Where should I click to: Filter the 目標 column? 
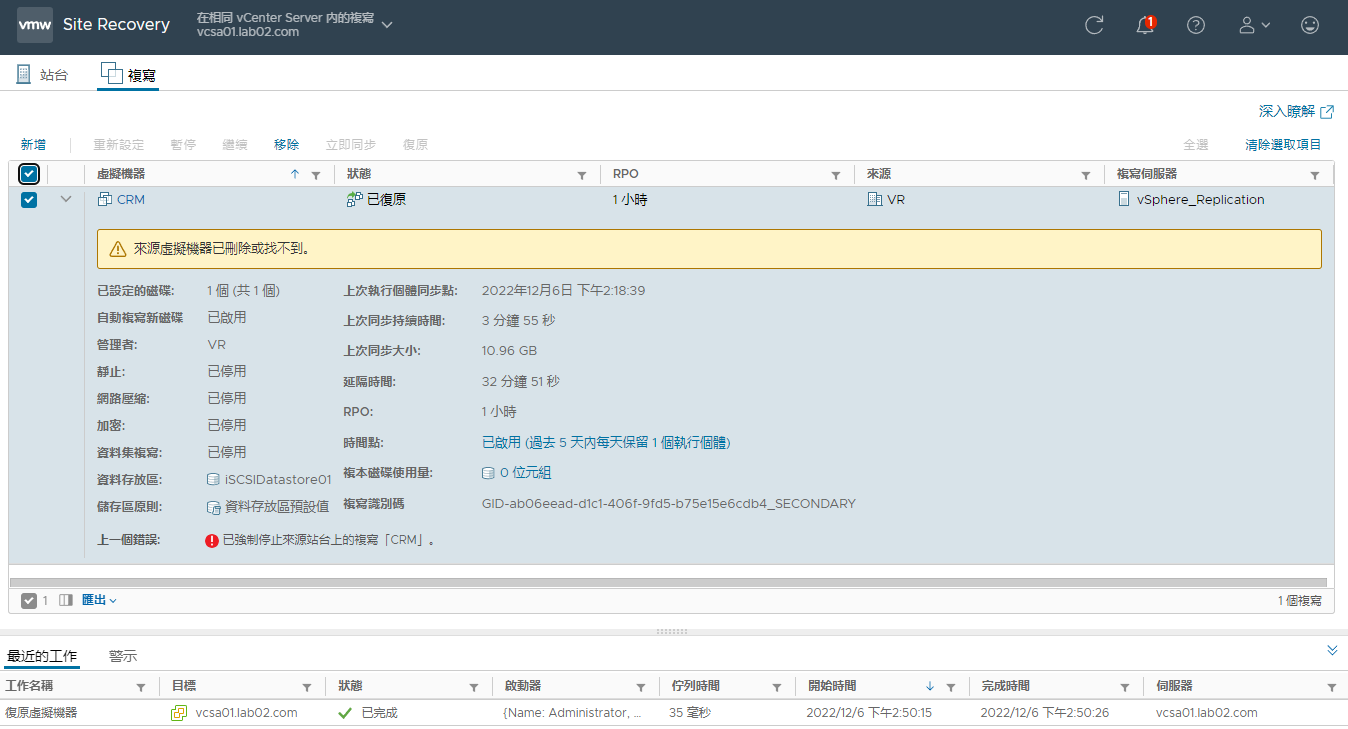click(307, 687)
